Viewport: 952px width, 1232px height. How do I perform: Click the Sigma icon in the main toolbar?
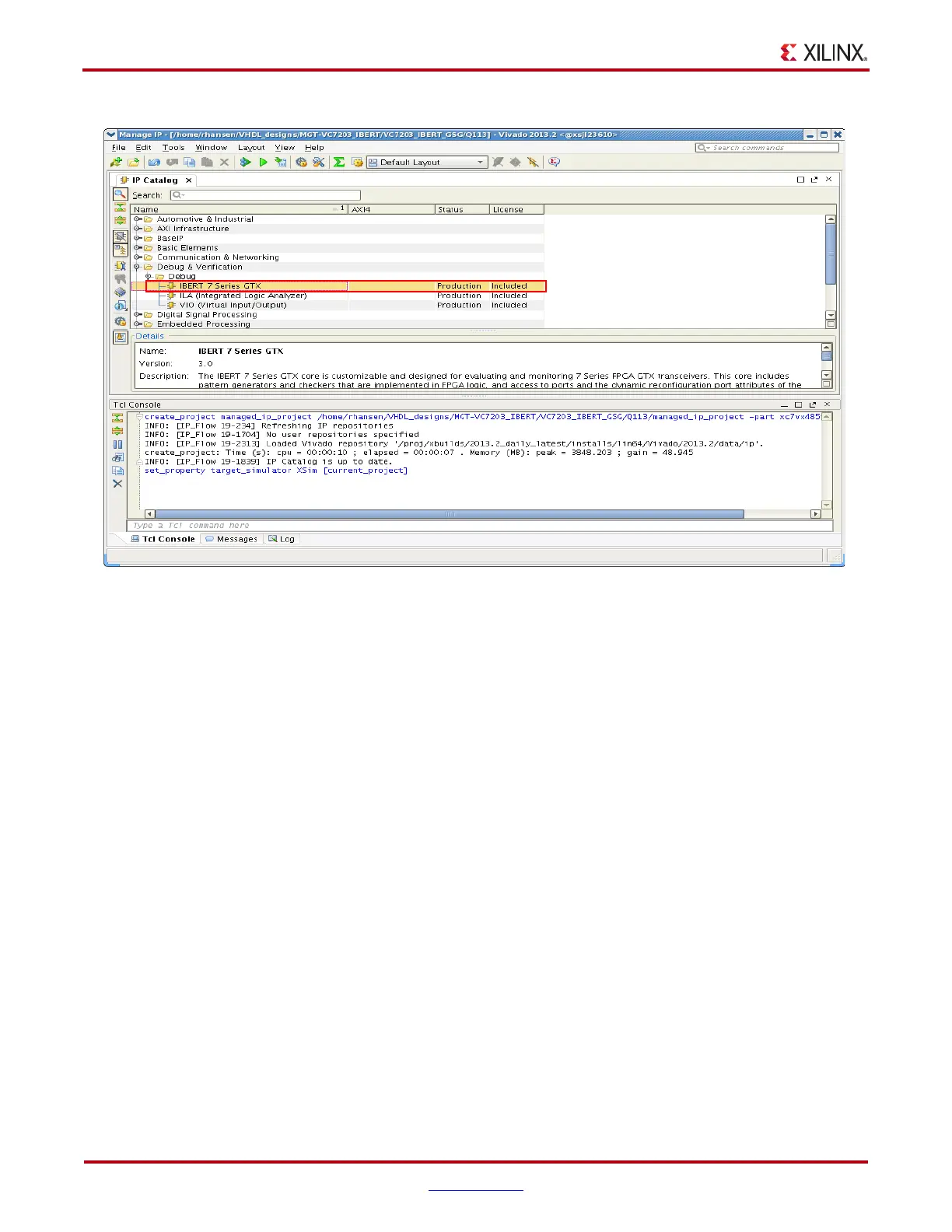coord(339,162)
